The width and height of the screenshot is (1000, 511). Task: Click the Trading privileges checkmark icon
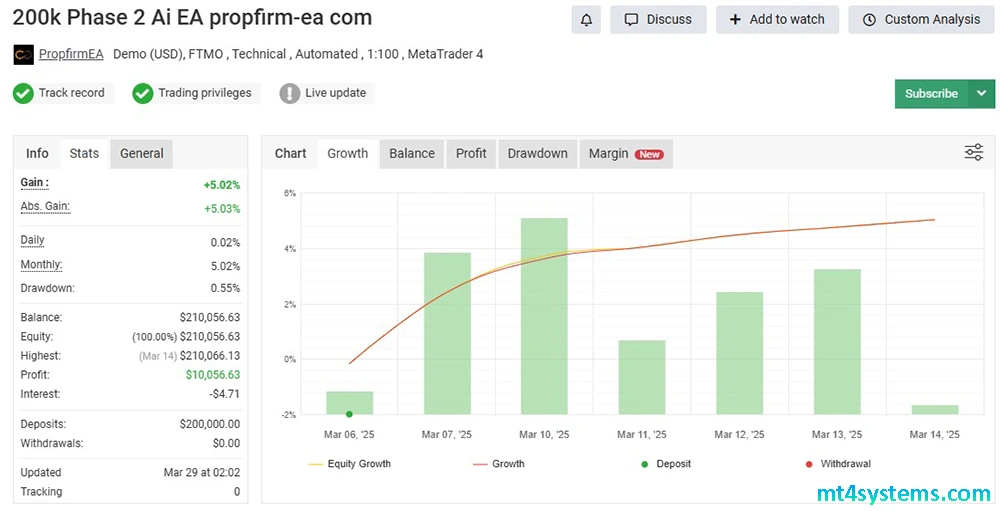pyautogui.click(x=142, y=93)
